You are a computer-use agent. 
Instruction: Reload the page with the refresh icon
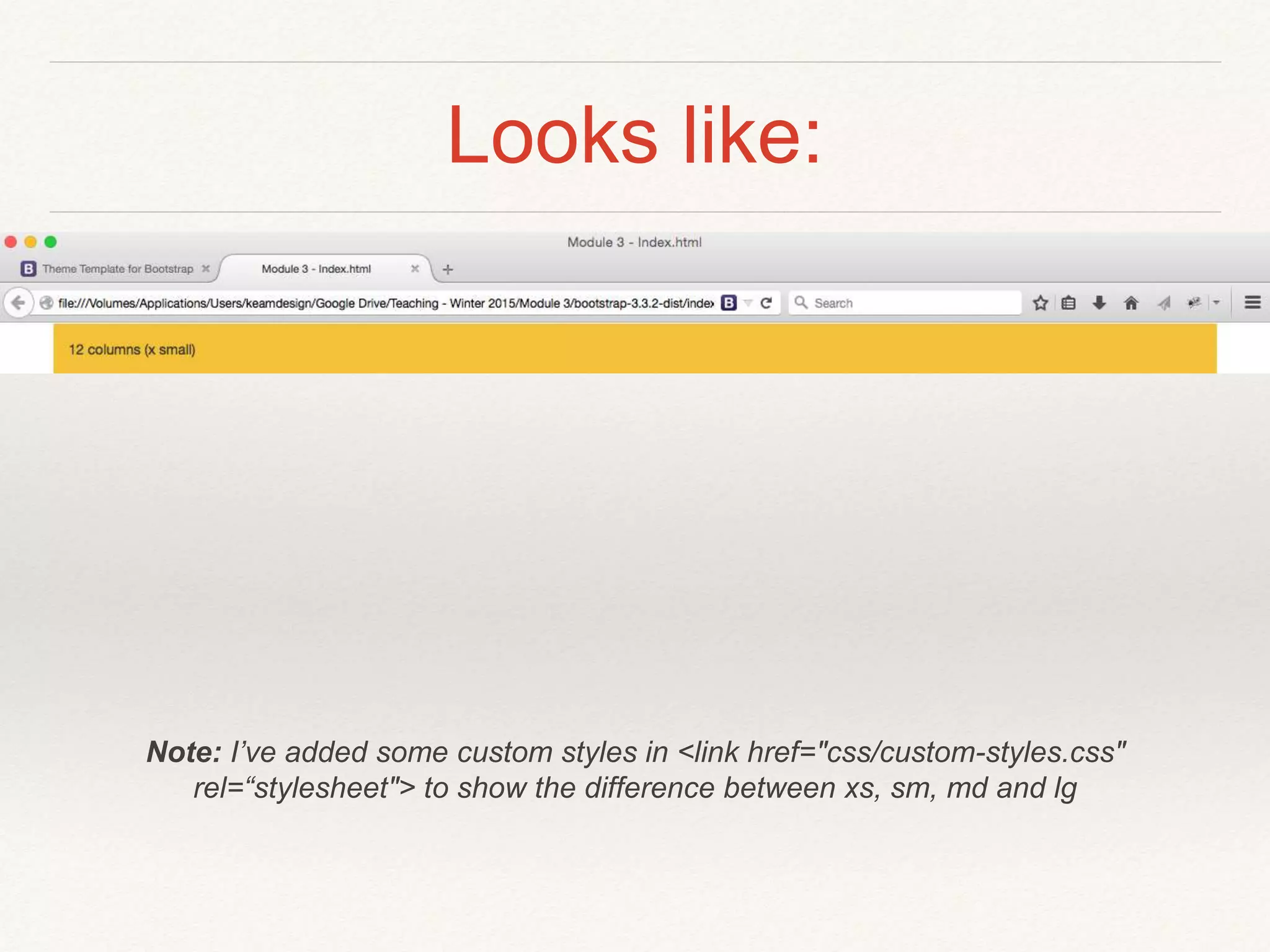766,302
